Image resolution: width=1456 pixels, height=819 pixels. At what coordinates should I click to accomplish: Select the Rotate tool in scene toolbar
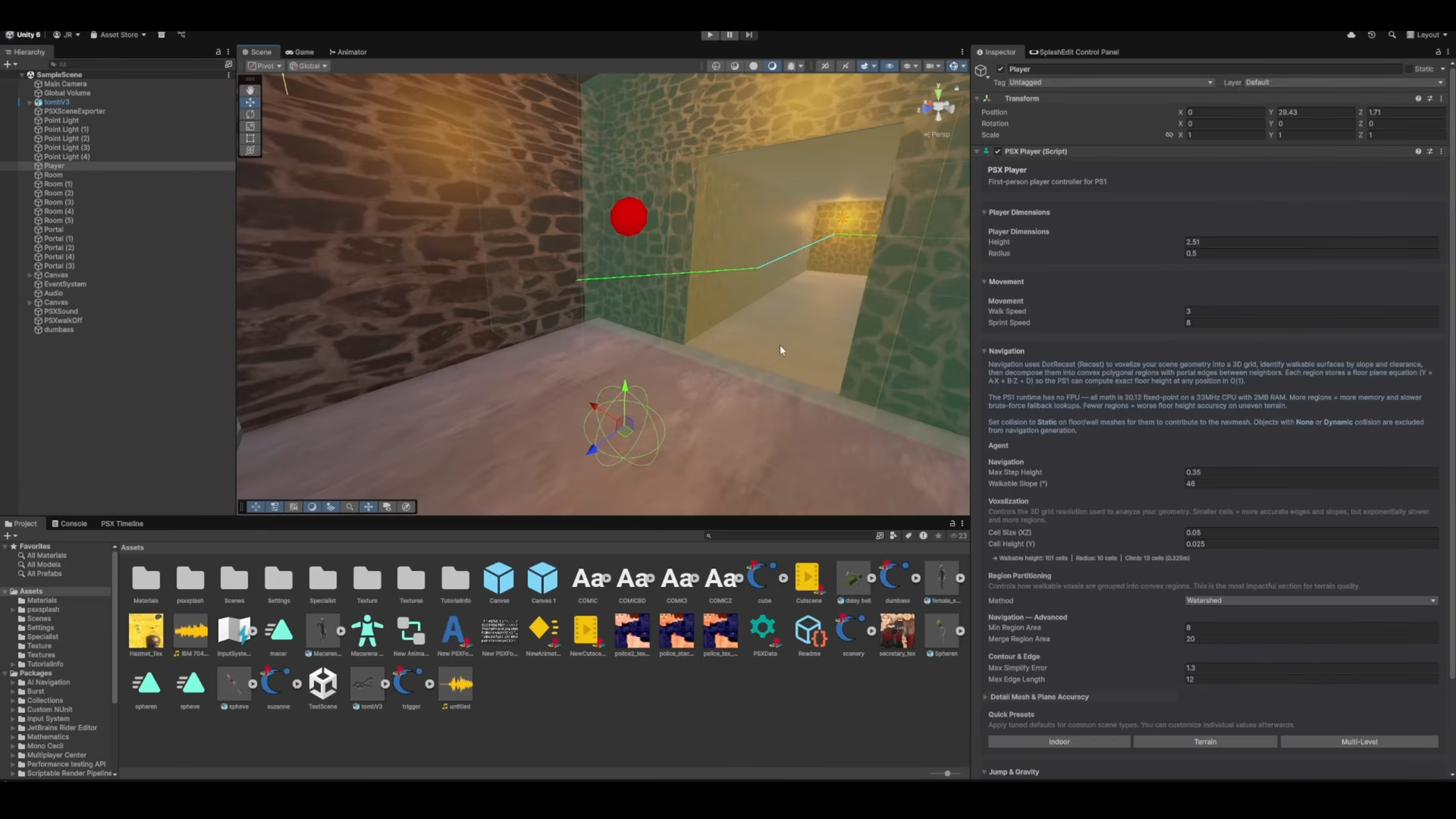(x=250, y=115)
